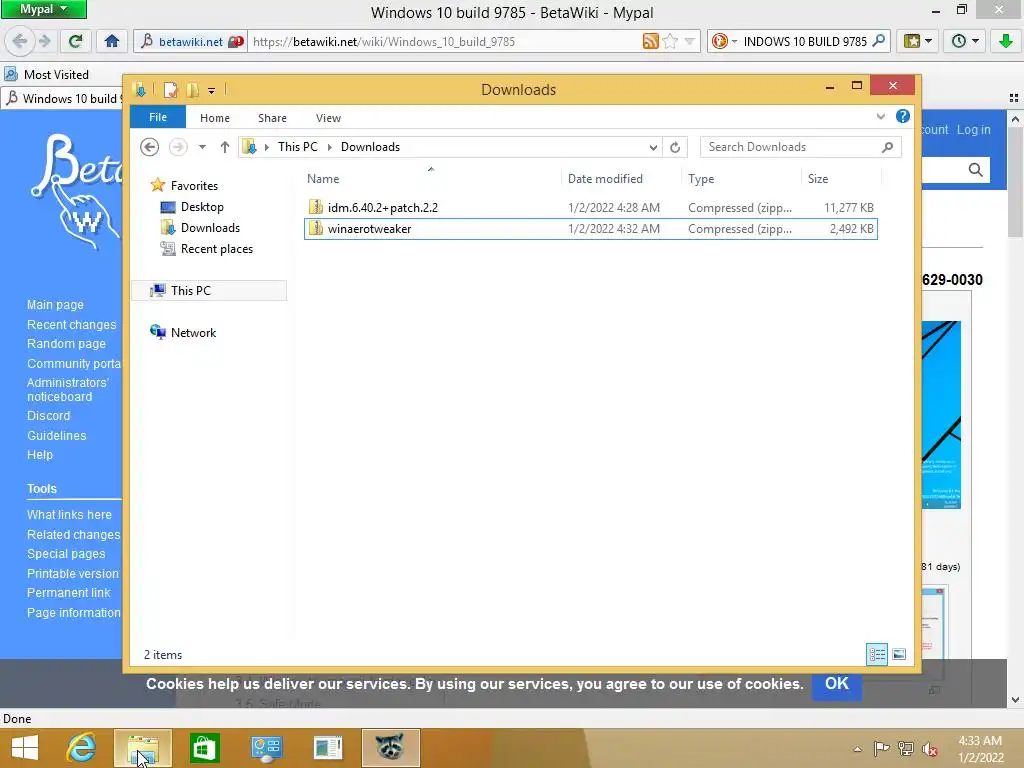Image resolution: width=1024 pixels, height=768 pixels.
Task: Select Network in navigation pane
Action: 193,332
